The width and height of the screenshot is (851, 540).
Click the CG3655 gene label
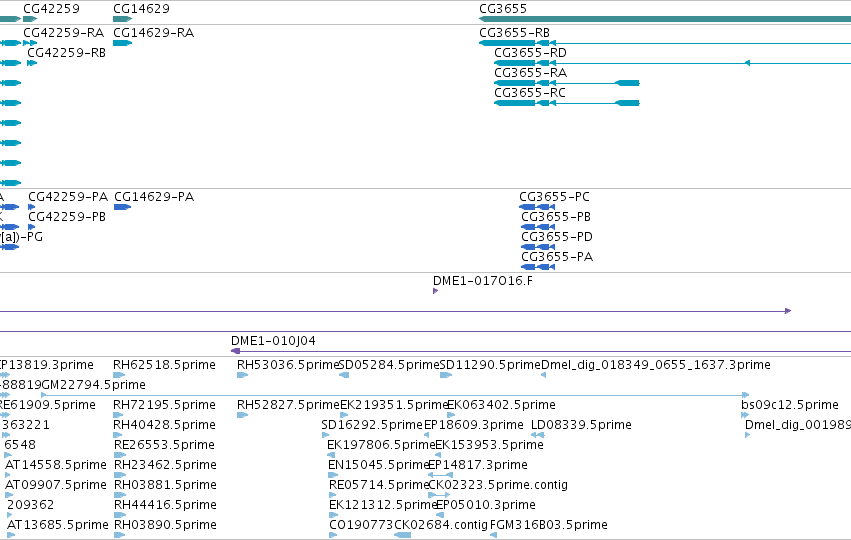(503, 9)
